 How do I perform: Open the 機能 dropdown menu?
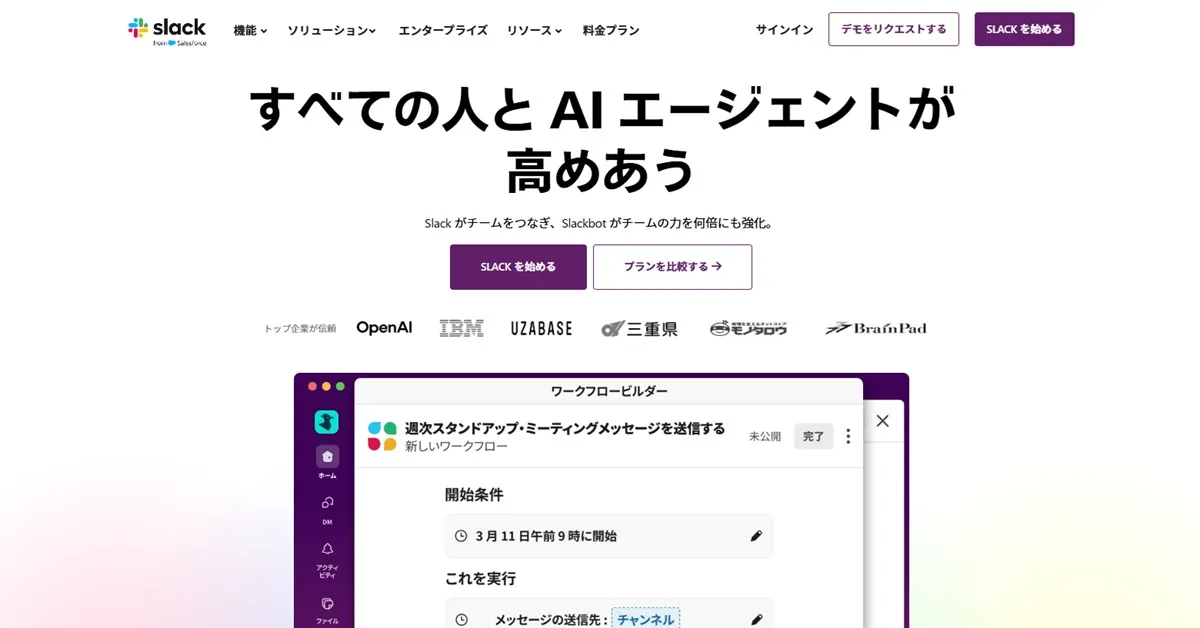250,30
